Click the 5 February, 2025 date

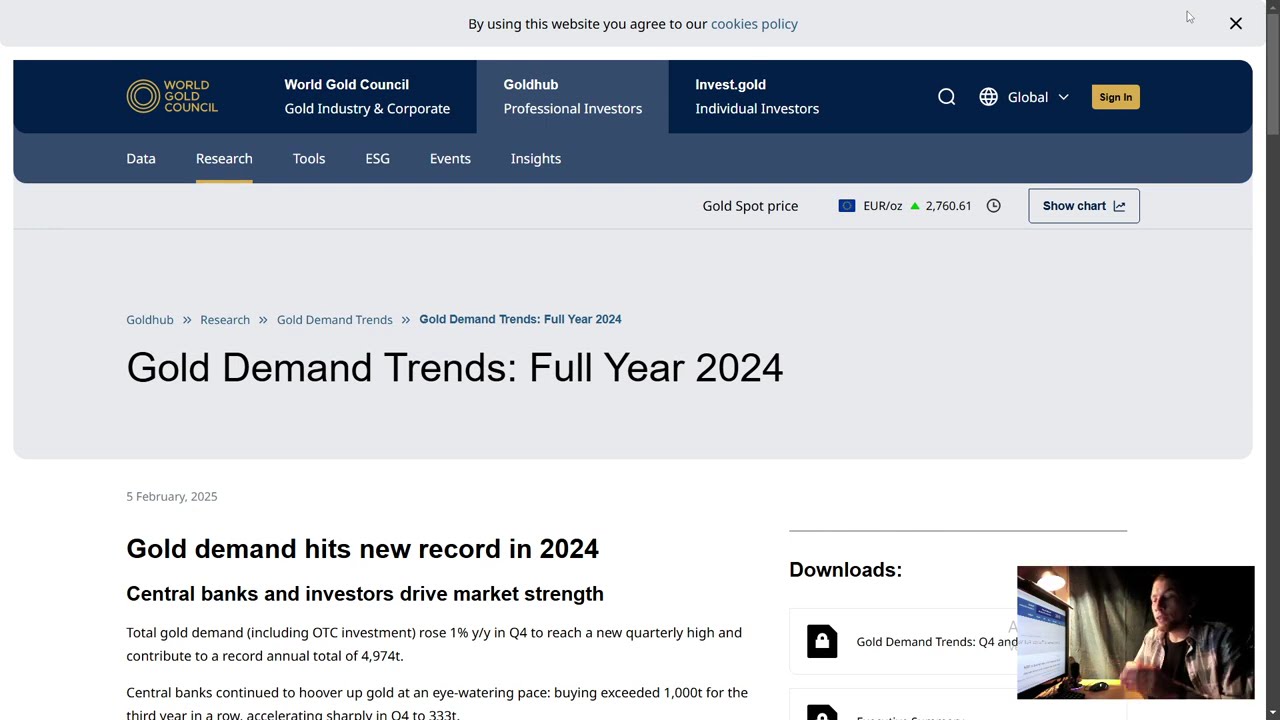point(171,496)
